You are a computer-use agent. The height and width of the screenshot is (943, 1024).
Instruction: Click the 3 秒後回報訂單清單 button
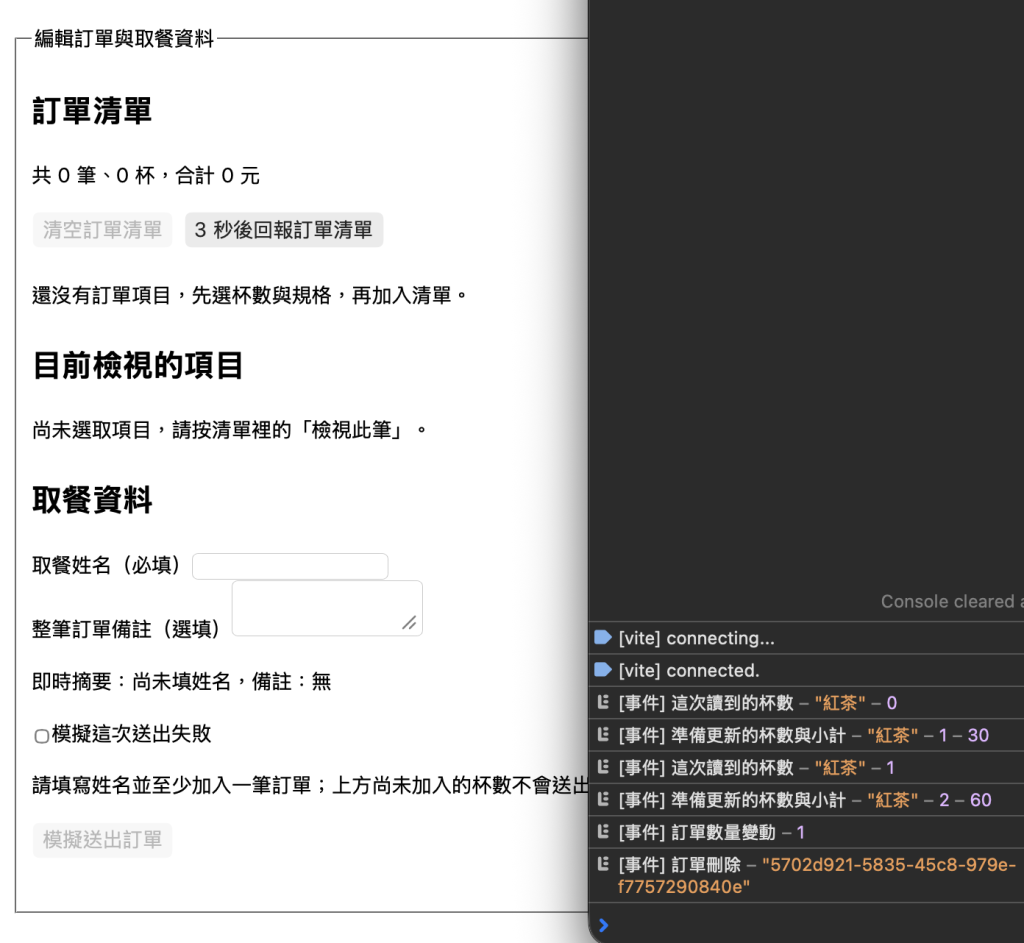coord(284,230)
